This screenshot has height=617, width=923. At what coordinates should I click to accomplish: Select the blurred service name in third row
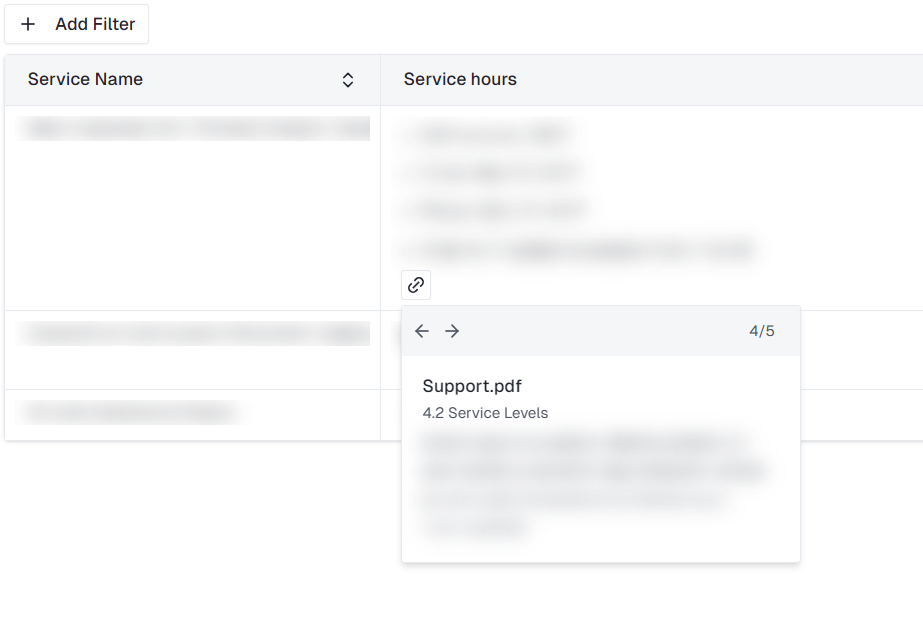[130, 411]
